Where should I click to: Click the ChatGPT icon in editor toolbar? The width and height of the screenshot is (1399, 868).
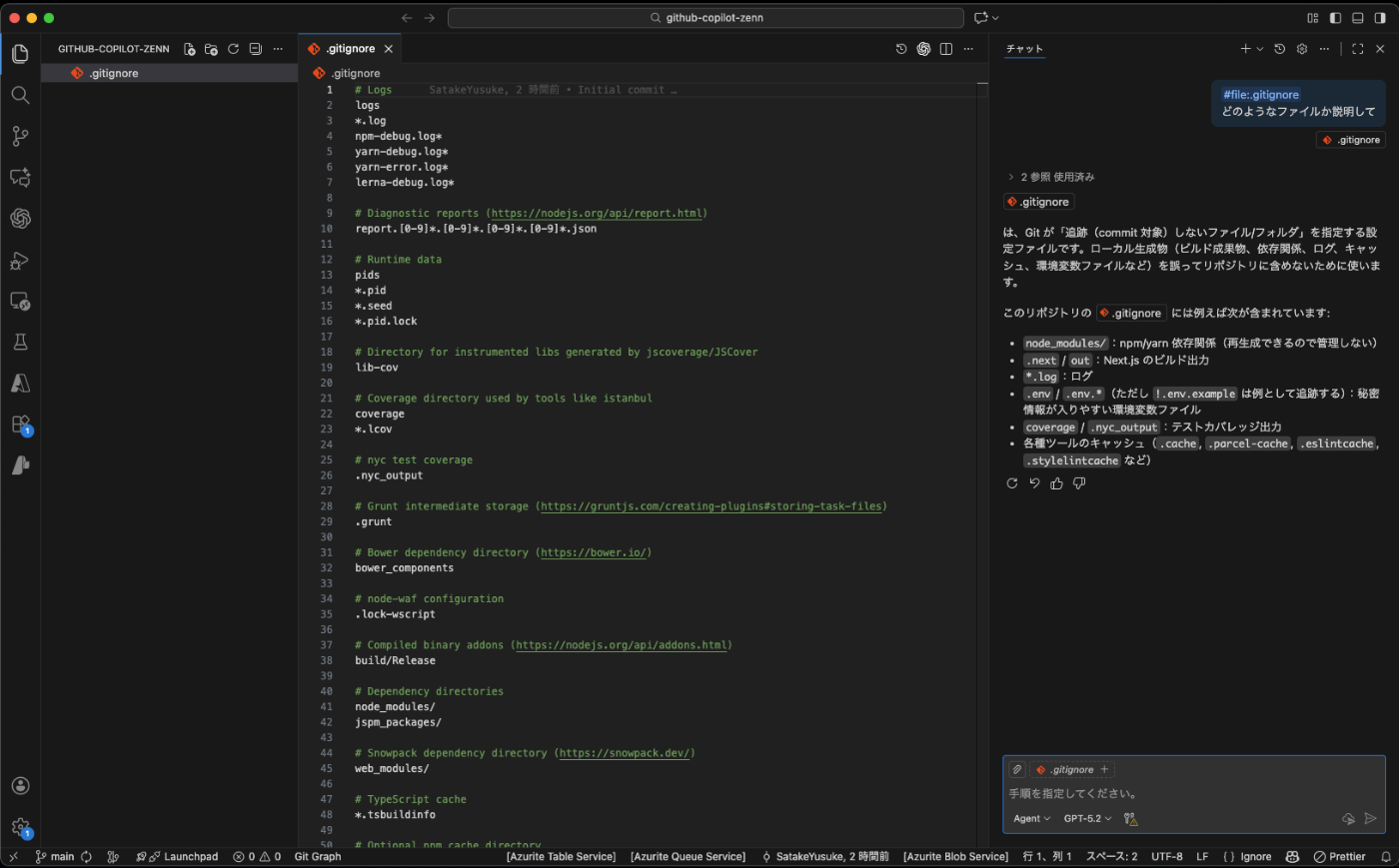[923, 48]
